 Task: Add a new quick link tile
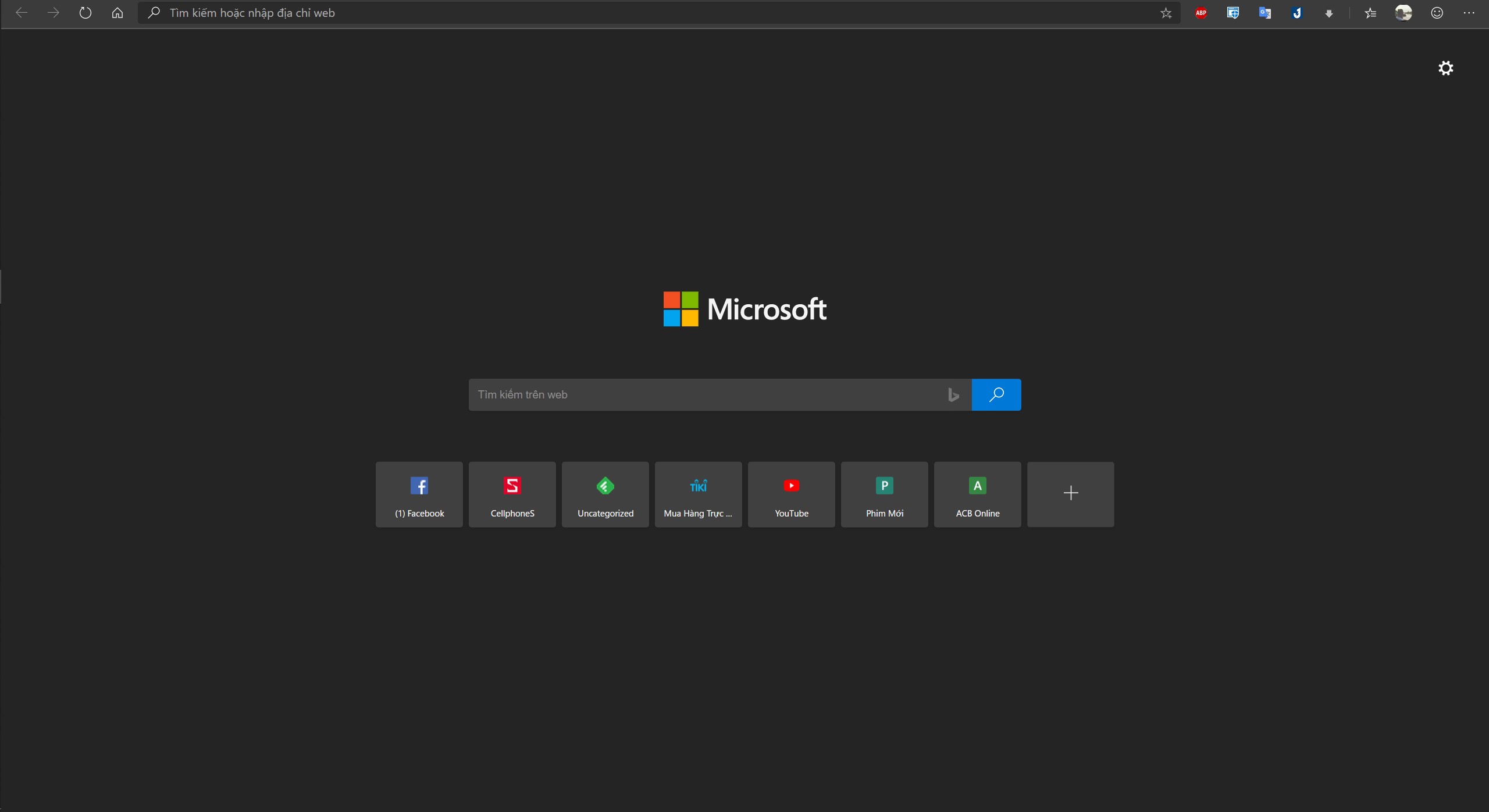(1071, 495)
